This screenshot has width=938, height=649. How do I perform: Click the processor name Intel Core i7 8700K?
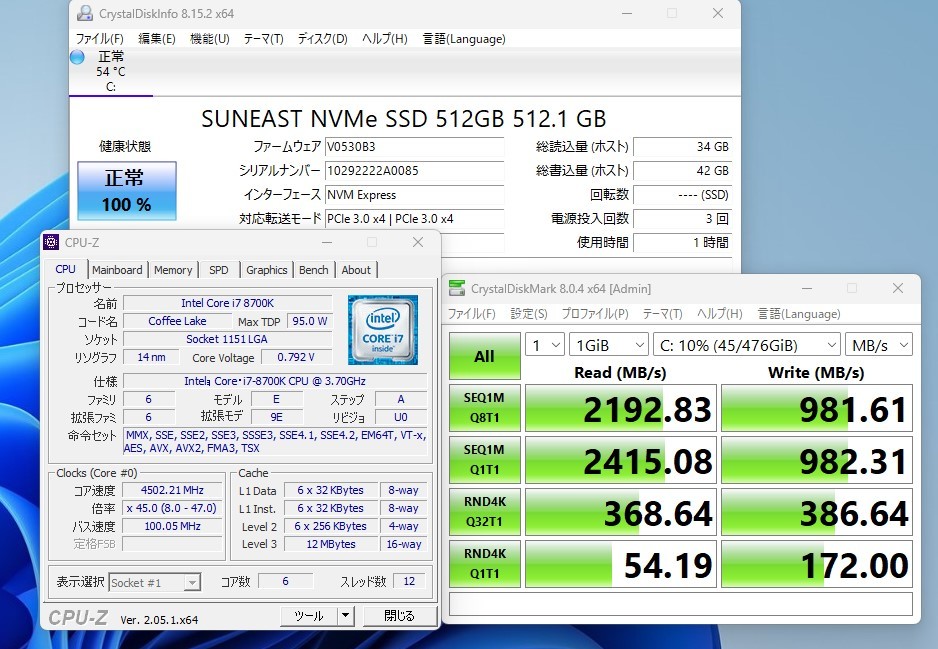click(x=227, y=303)
